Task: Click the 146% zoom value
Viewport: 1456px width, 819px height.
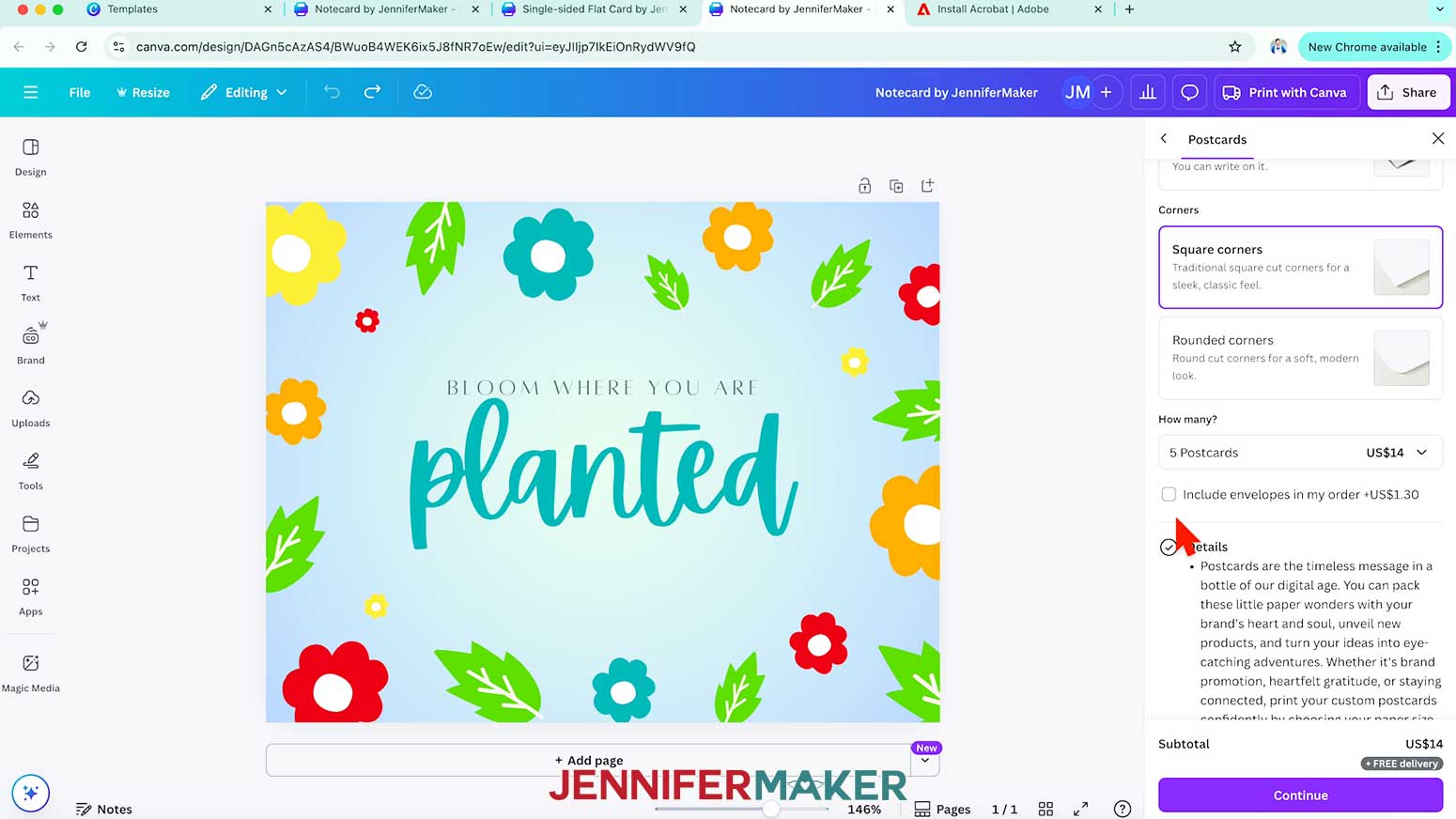Action: pos(864,809)
